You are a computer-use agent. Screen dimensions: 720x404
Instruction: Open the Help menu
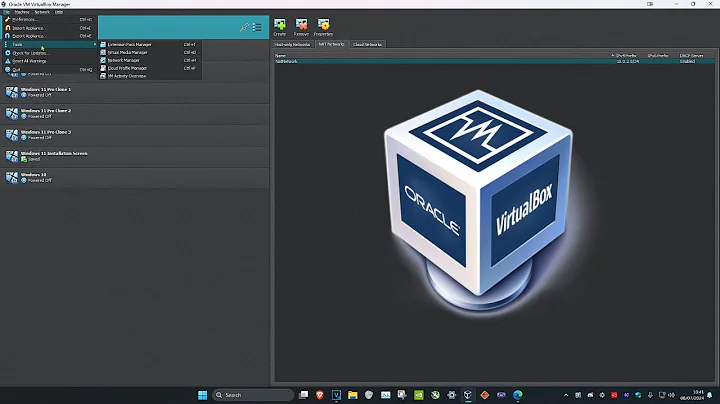(59, 12)
